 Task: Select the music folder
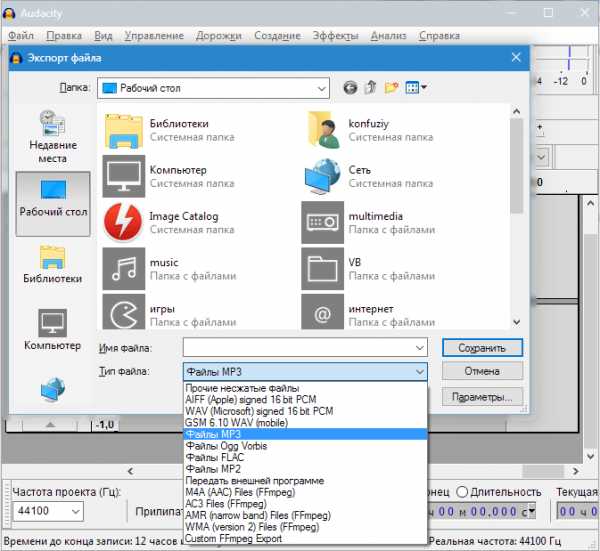tap(170, 269)
